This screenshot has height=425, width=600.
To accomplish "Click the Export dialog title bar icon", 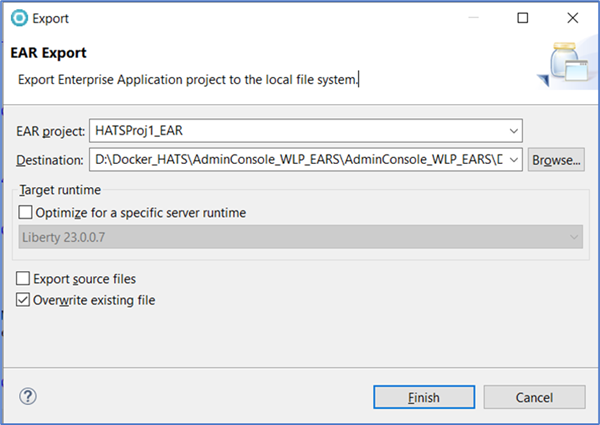I will 18,18.
